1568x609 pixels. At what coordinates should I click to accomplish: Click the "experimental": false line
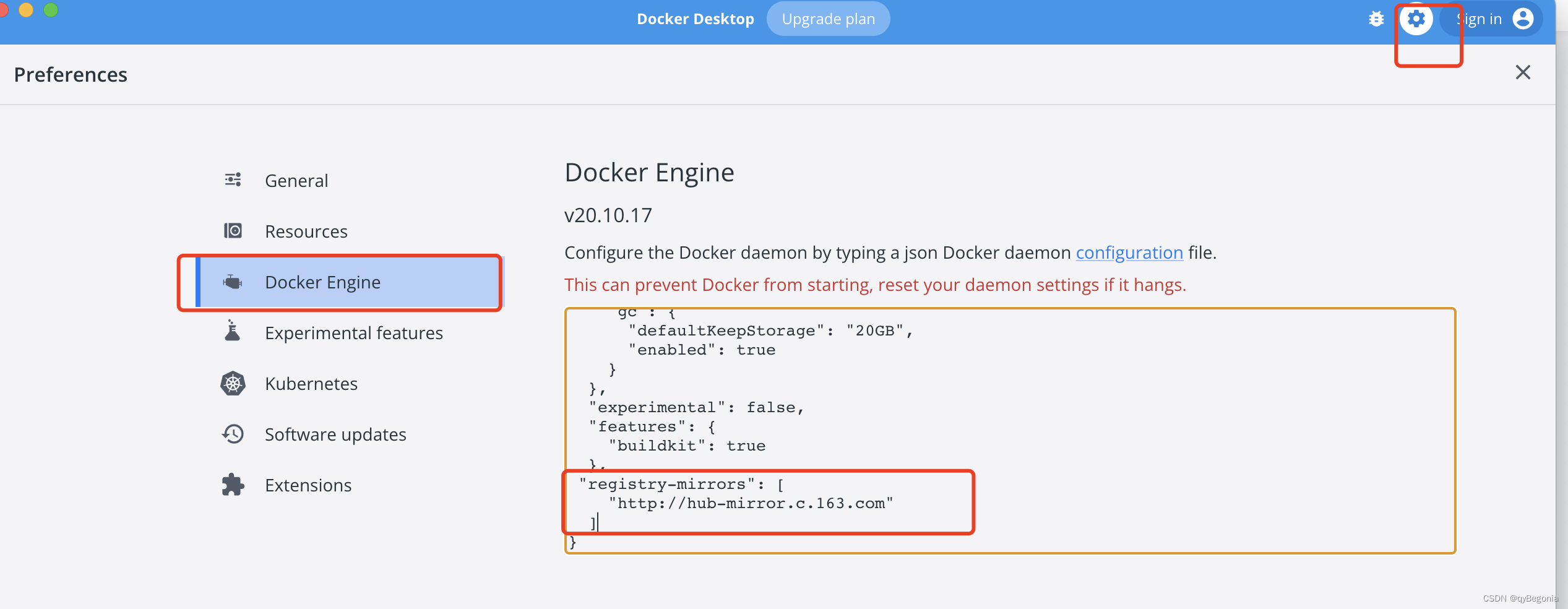pos(696,407)
